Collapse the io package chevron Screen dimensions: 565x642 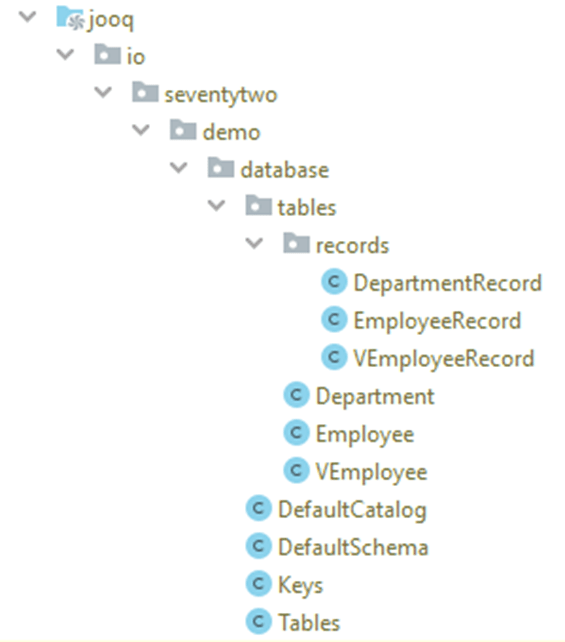click(x=66, y=54)
